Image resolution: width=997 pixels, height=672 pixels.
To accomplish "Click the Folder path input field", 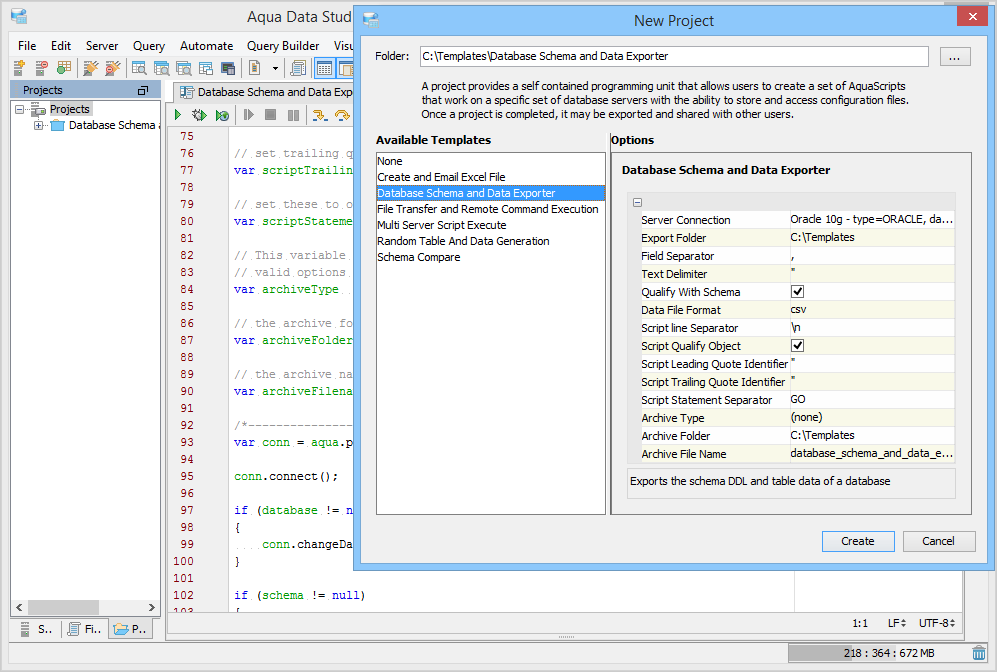I will point(673,57).
